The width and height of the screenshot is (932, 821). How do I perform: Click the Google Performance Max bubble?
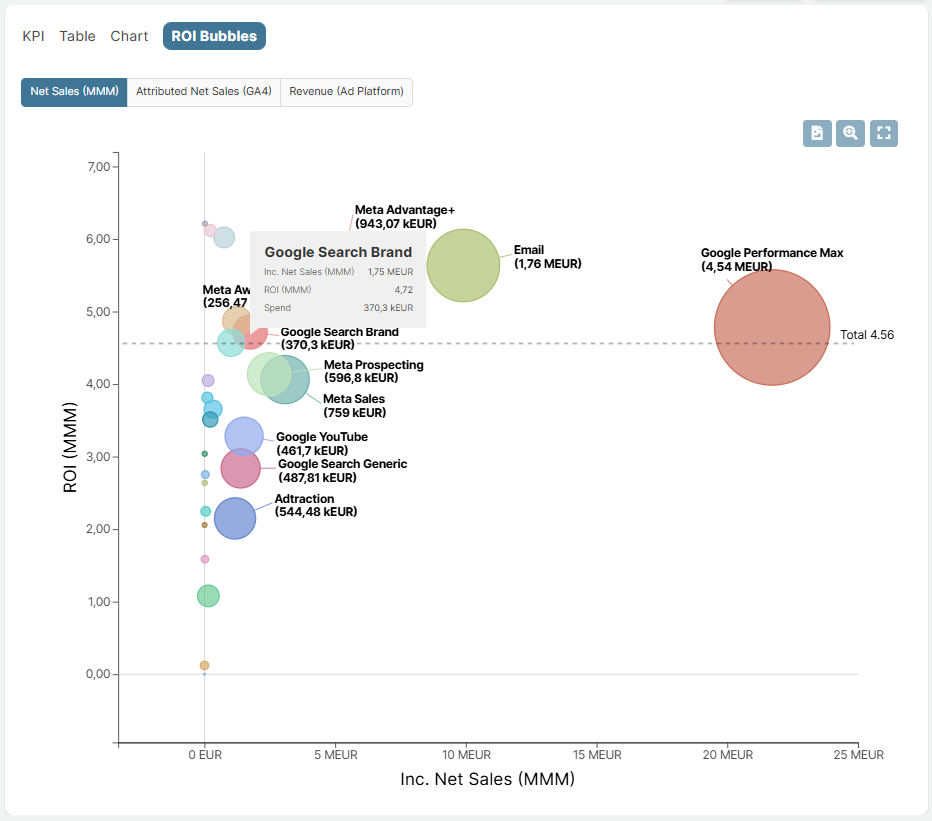click(772, 328)
